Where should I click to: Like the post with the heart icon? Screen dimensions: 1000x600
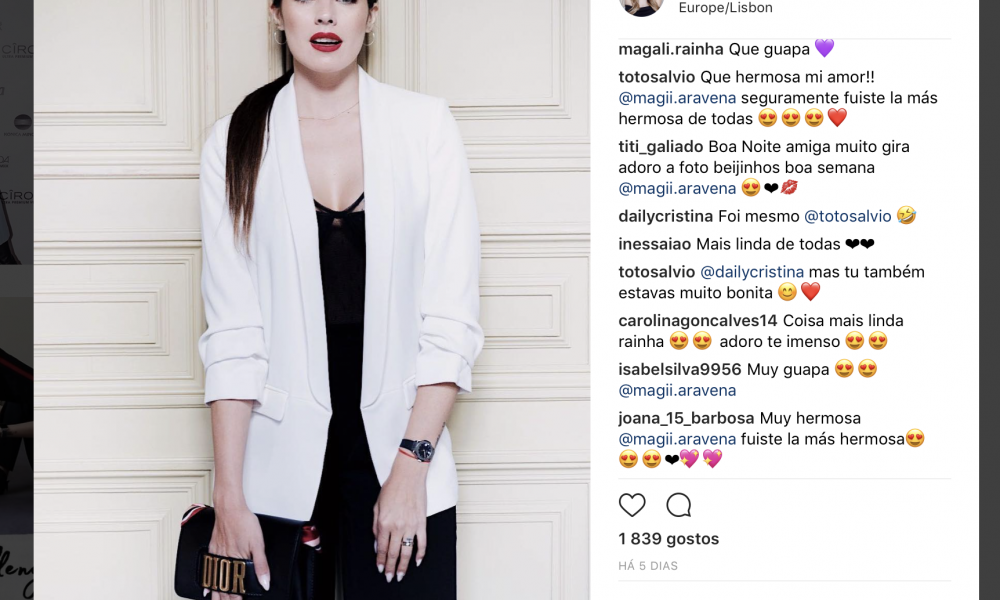632,505
